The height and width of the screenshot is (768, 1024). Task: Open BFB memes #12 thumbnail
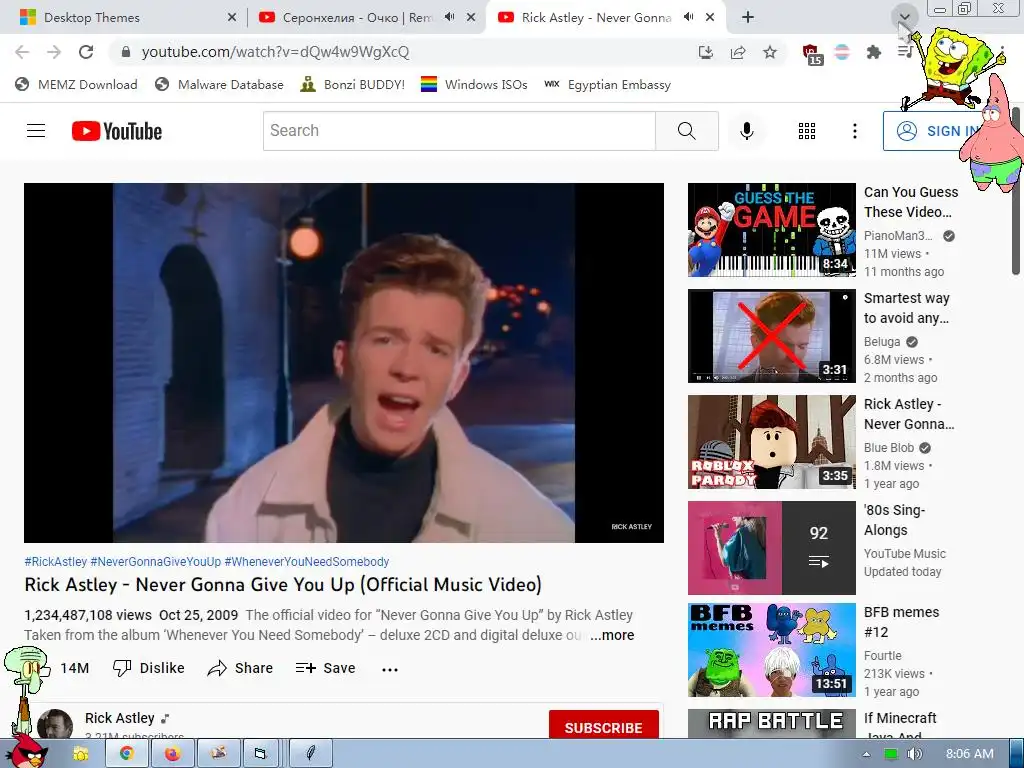pos(771,650)
